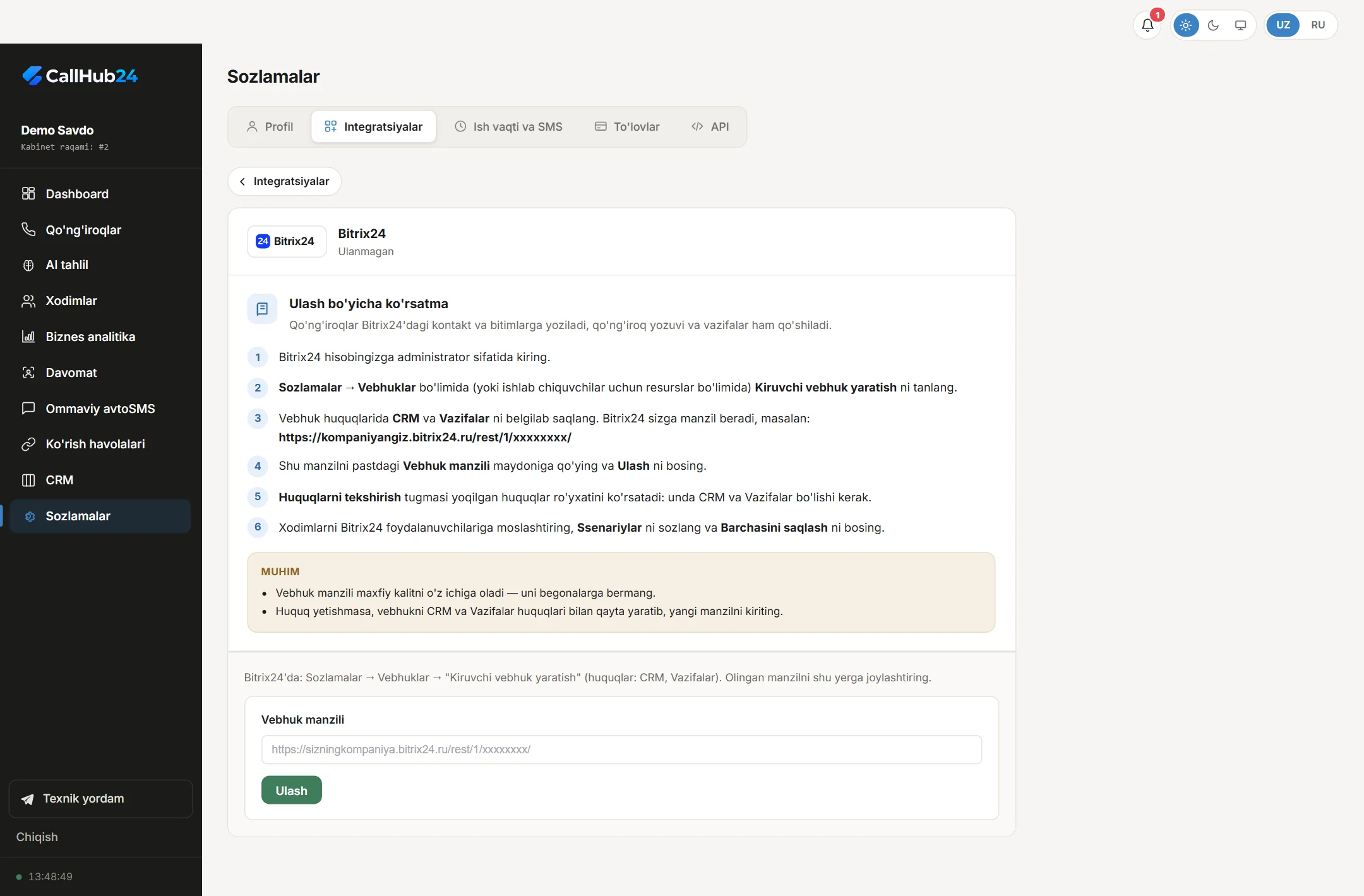The height and width of the screenshot is (896, 1364).
Task: Open the Ish vaqti va SMS tab
Action: 509,127
